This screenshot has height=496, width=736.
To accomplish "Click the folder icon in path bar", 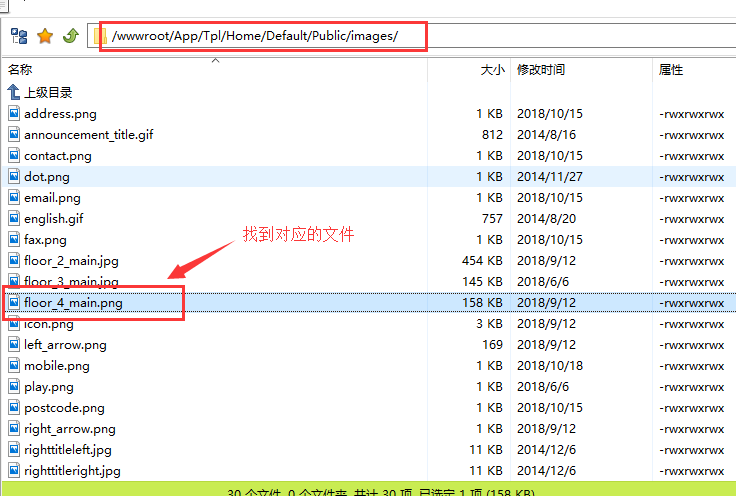I will [100, 36].
